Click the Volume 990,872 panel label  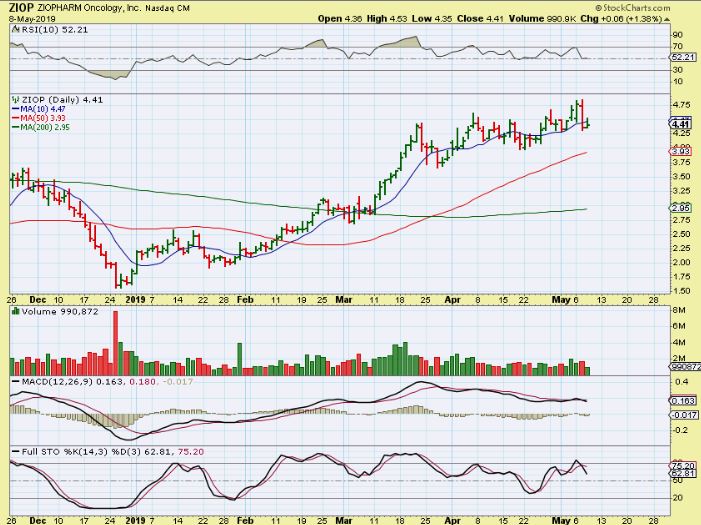pyautogui.click(x=60, y=311)
